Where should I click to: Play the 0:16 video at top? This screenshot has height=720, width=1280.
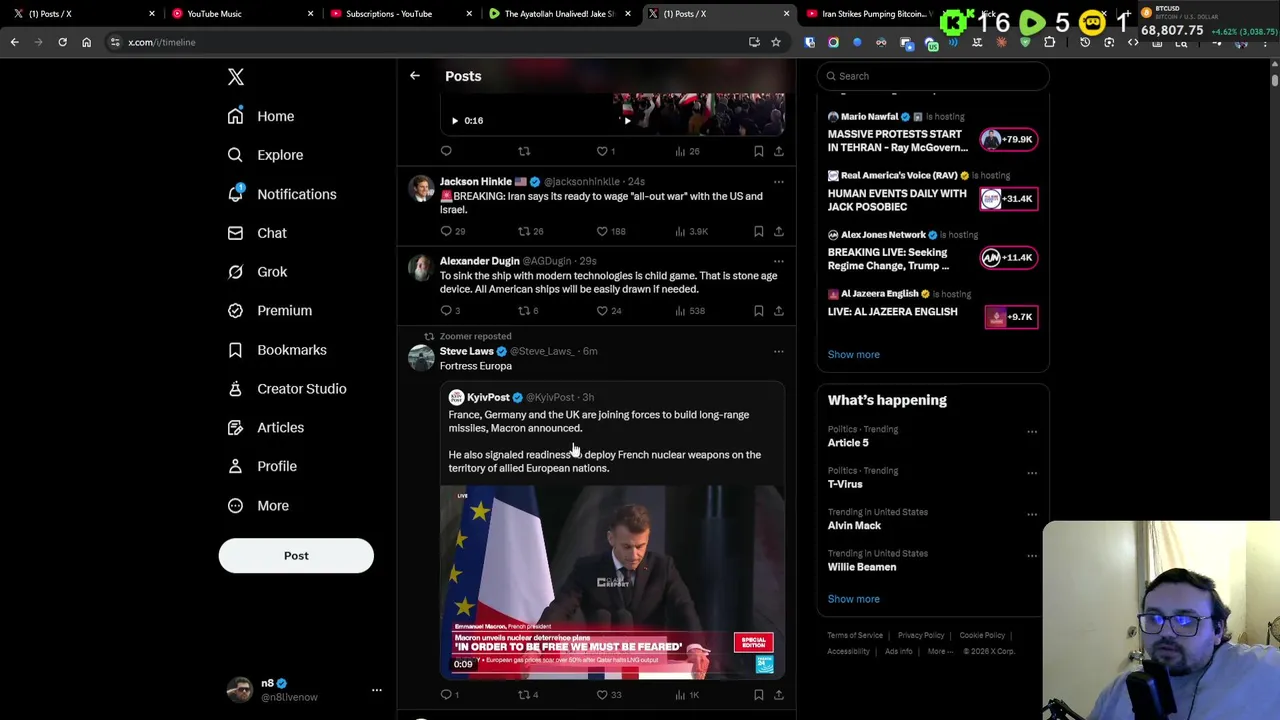[x=455, y=121]
